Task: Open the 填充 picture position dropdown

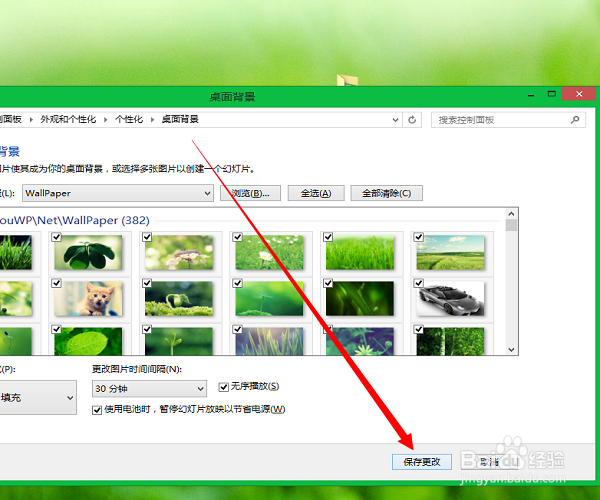Action: tap(38, 397)
